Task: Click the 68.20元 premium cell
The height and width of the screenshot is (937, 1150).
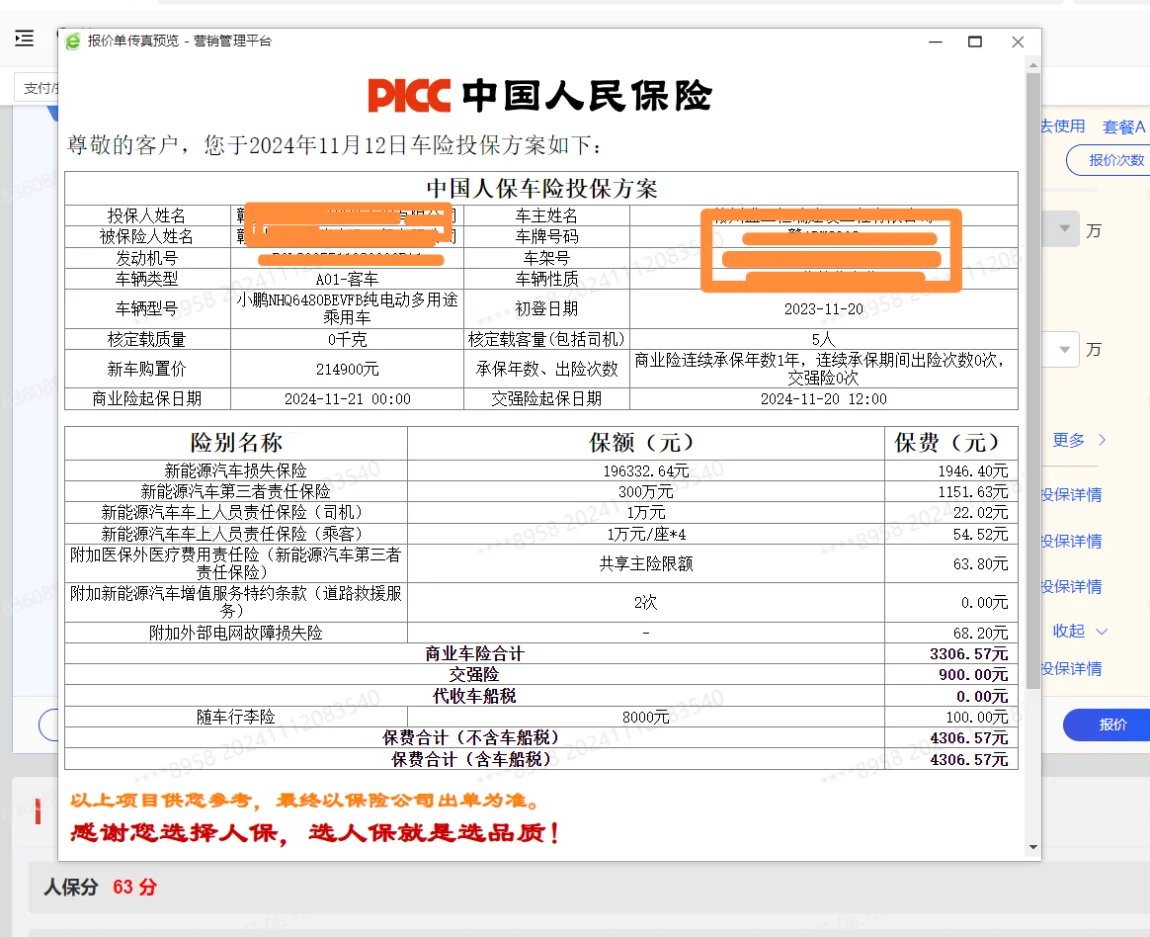Action: pos(981,633)
